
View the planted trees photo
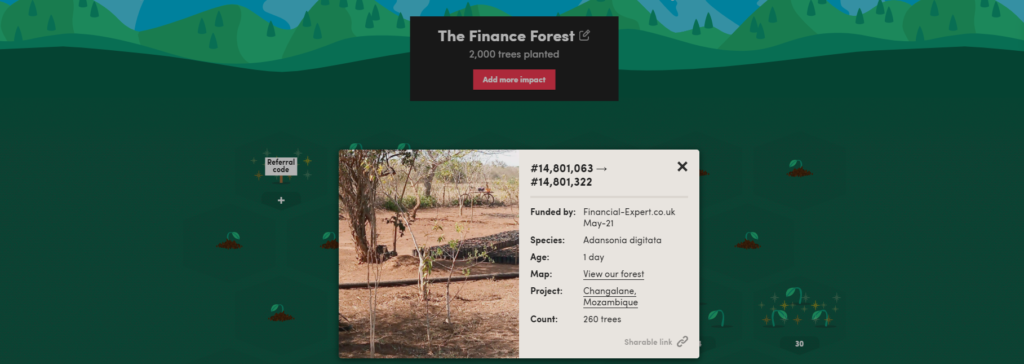tap(428, 254)
